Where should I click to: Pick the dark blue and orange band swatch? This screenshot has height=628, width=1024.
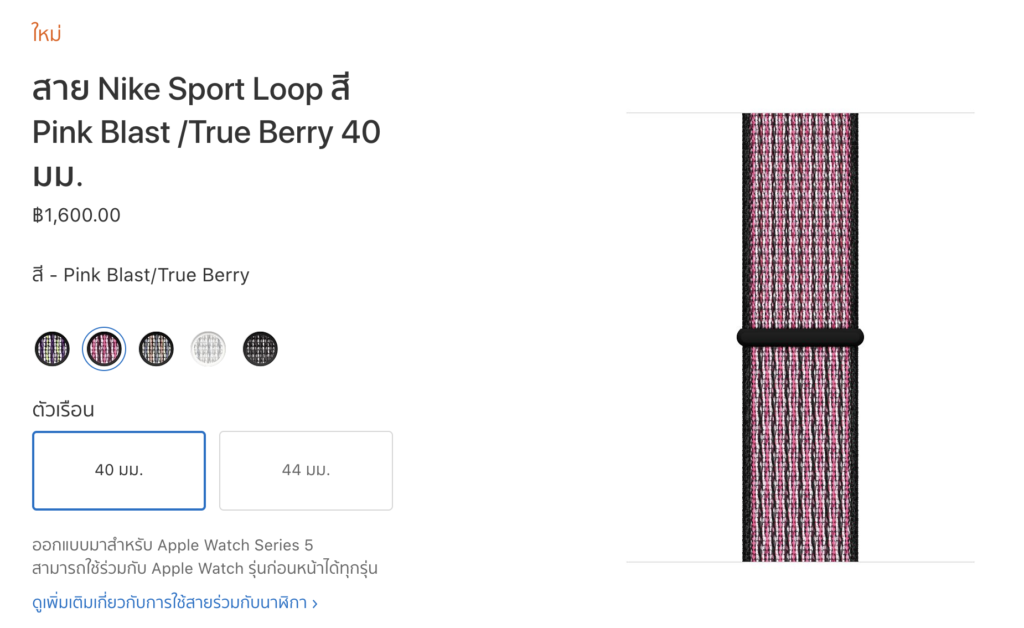(x=156, y=349)
